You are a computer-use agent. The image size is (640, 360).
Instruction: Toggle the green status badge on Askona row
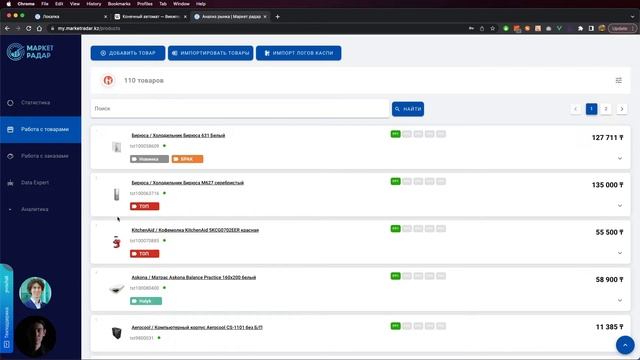(x=396, y=276)
